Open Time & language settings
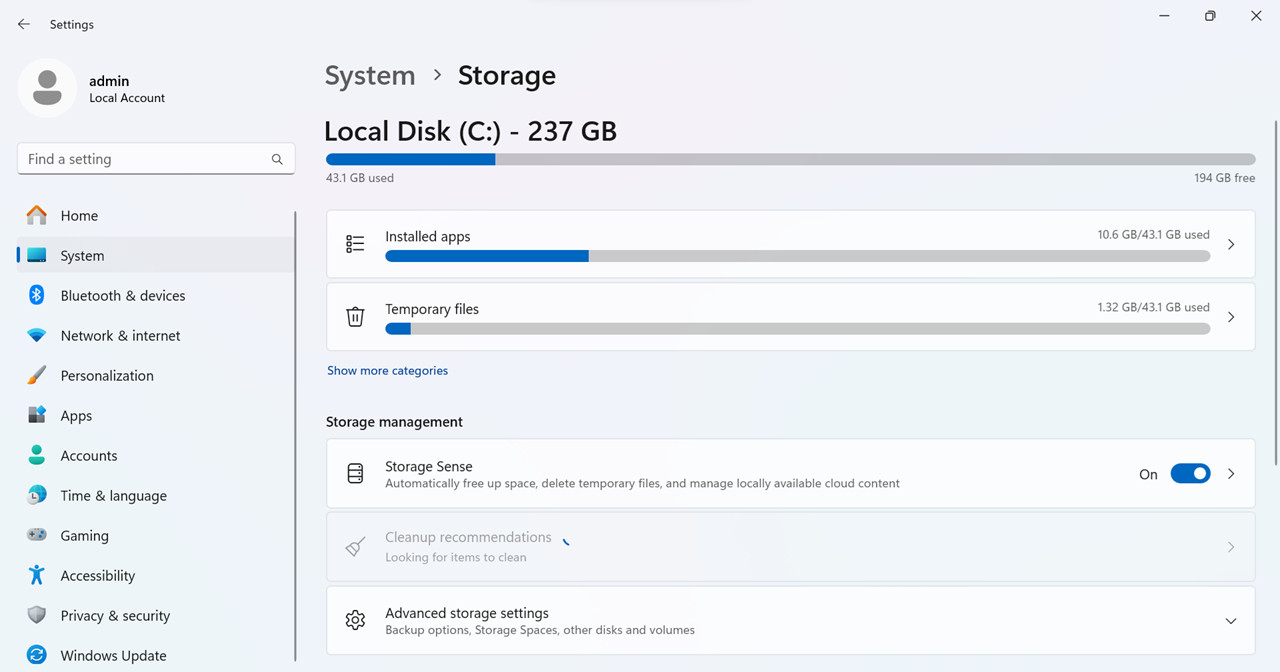The height and width of the screenshot is (672, 1280). (x=156, y=495)
